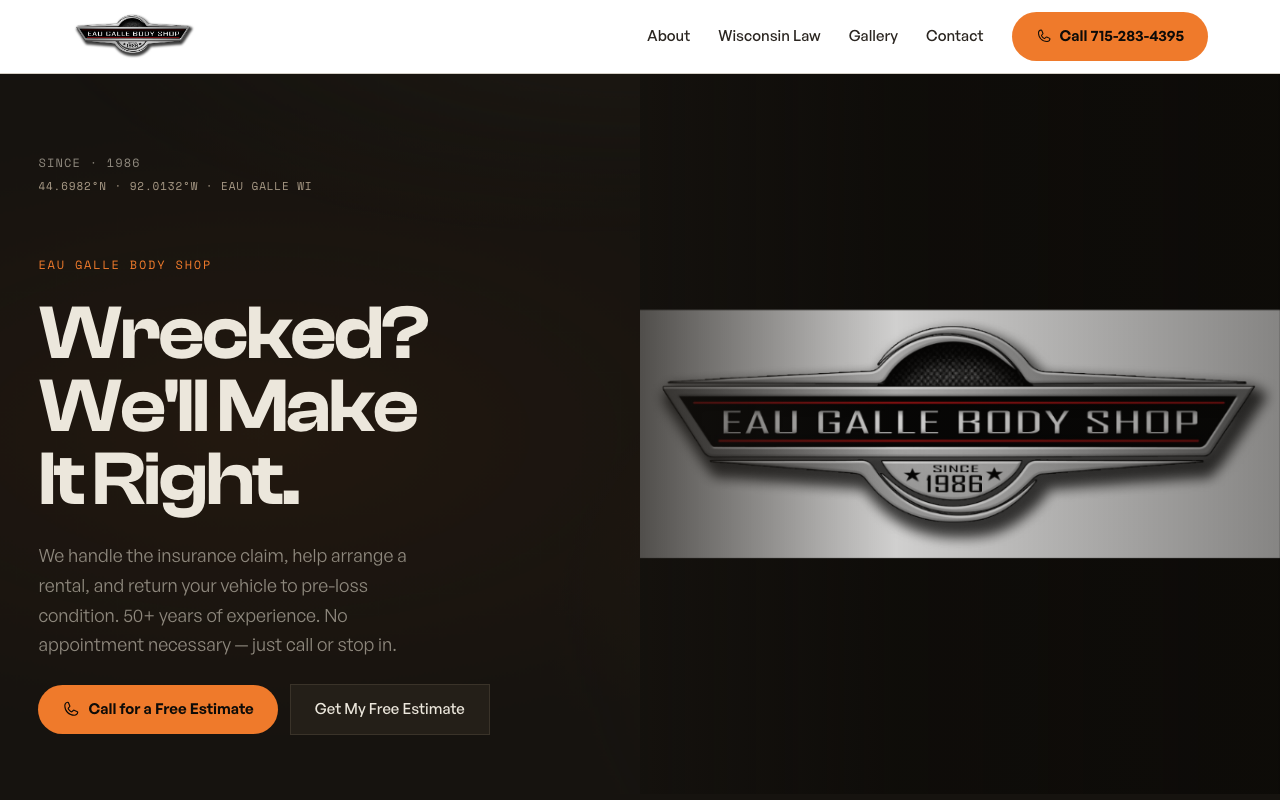This screenshot has height=800, width=1280.
Task: Click Call for a Free Estimate button
Action: (158, 709)
